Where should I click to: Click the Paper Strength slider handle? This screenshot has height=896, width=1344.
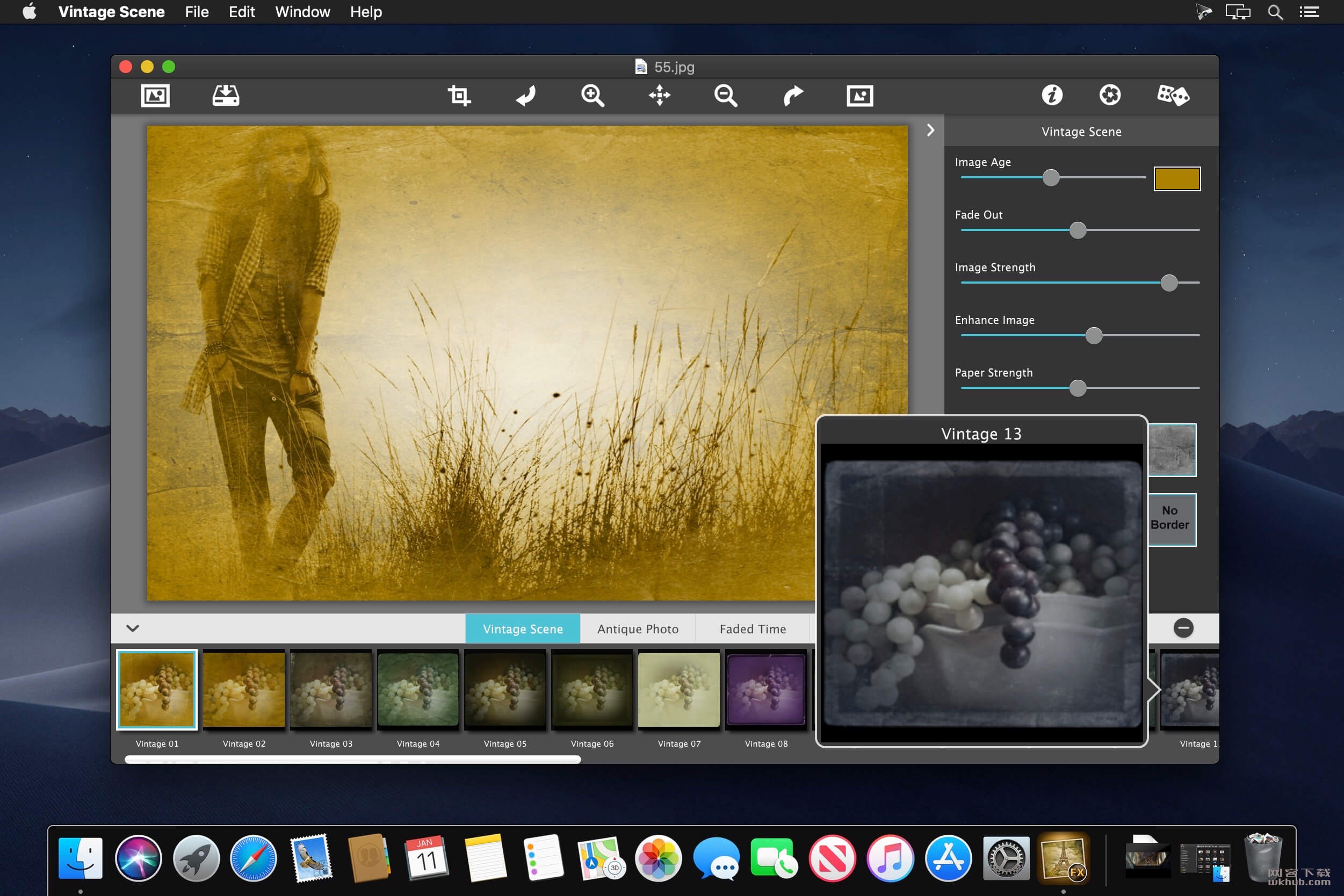coord(1078,388)
